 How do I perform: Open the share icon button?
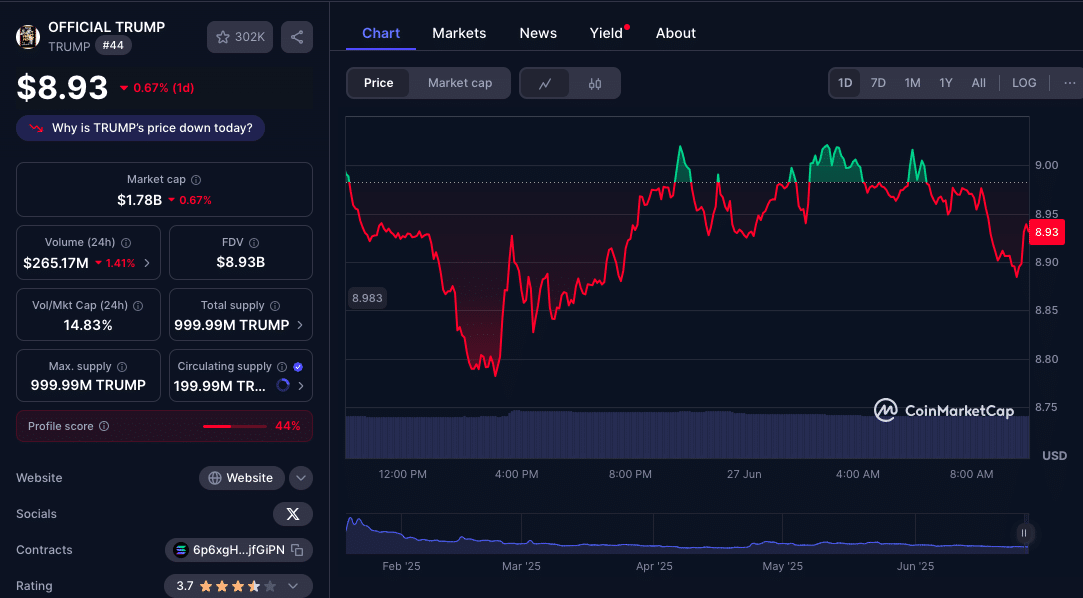click(297, 37)
